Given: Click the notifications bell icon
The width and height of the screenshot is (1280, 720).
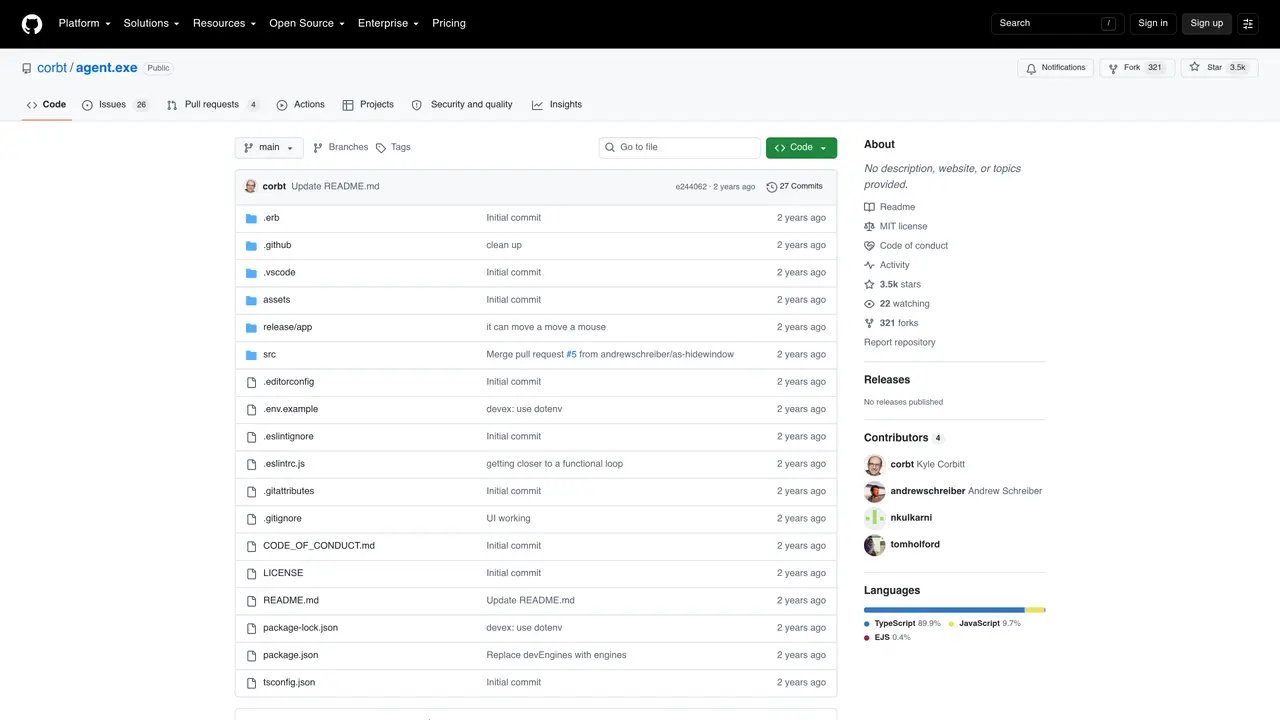Looking at the screenshot, I should (1033, 68).
